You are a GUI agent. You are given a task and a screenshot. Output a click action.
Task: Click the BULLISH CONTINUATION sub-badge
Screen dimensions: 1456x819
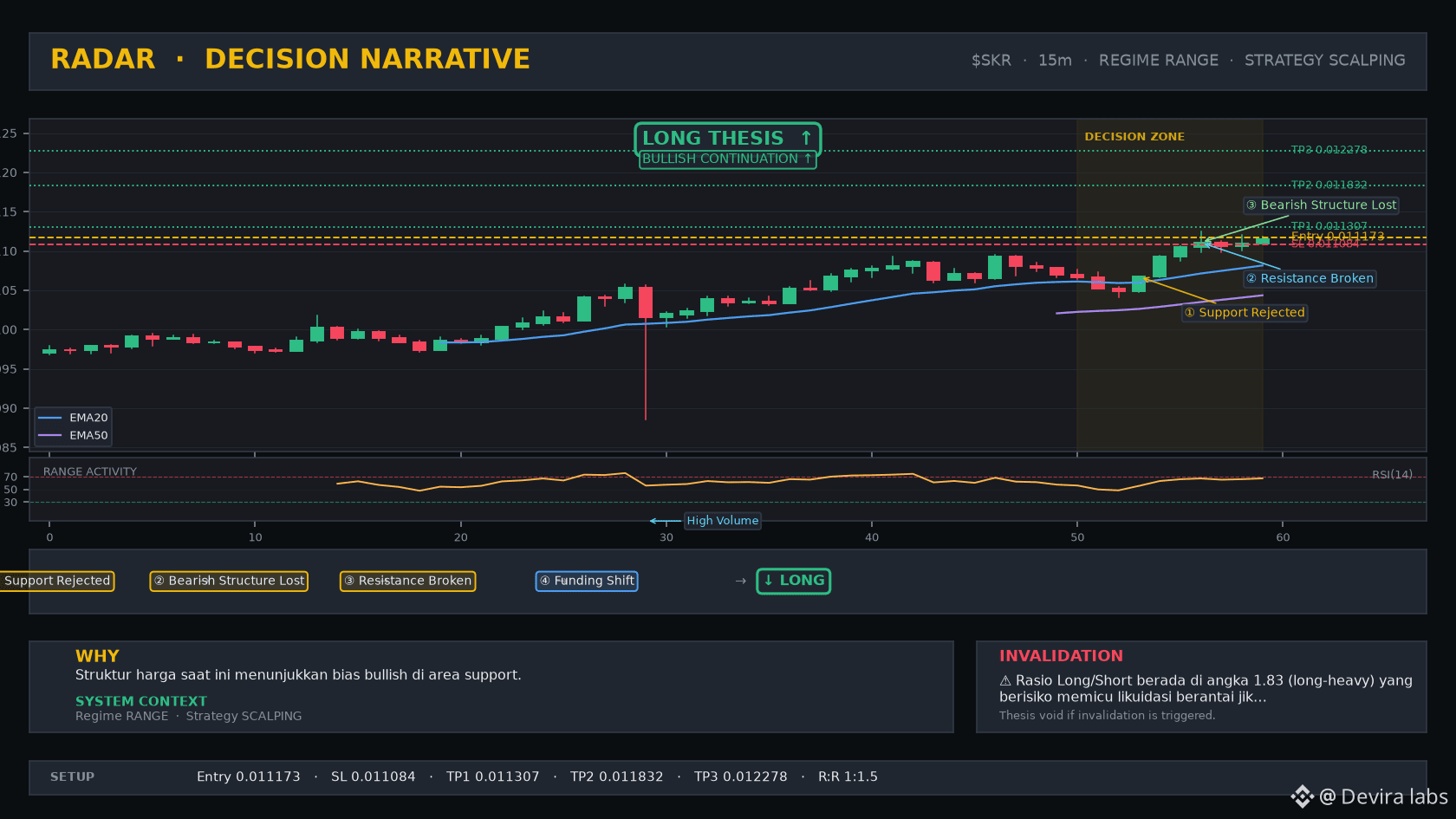point(727,159)
